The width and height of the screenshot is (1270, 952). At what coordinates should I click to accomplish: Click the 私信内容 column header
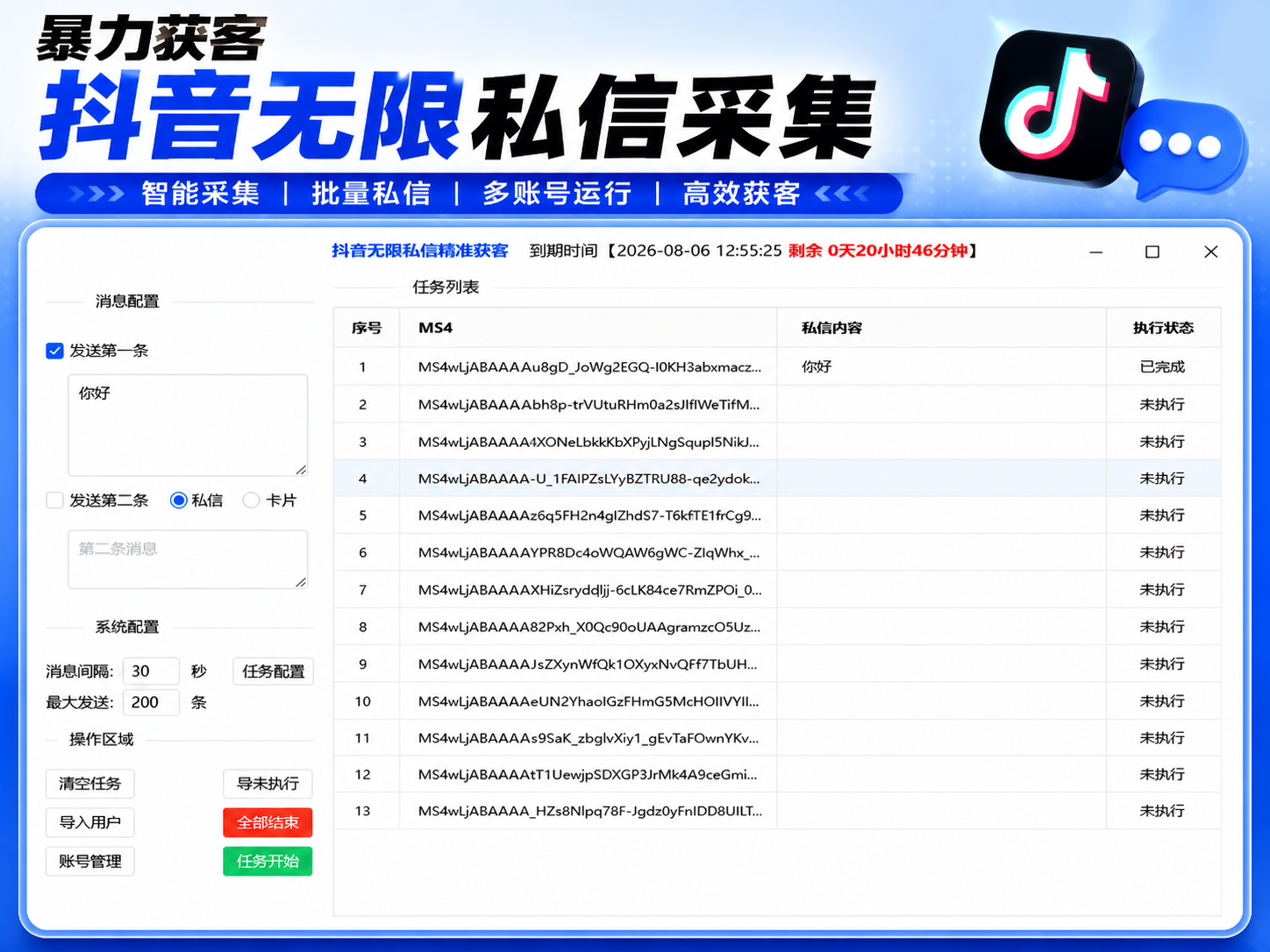[942, 328]
